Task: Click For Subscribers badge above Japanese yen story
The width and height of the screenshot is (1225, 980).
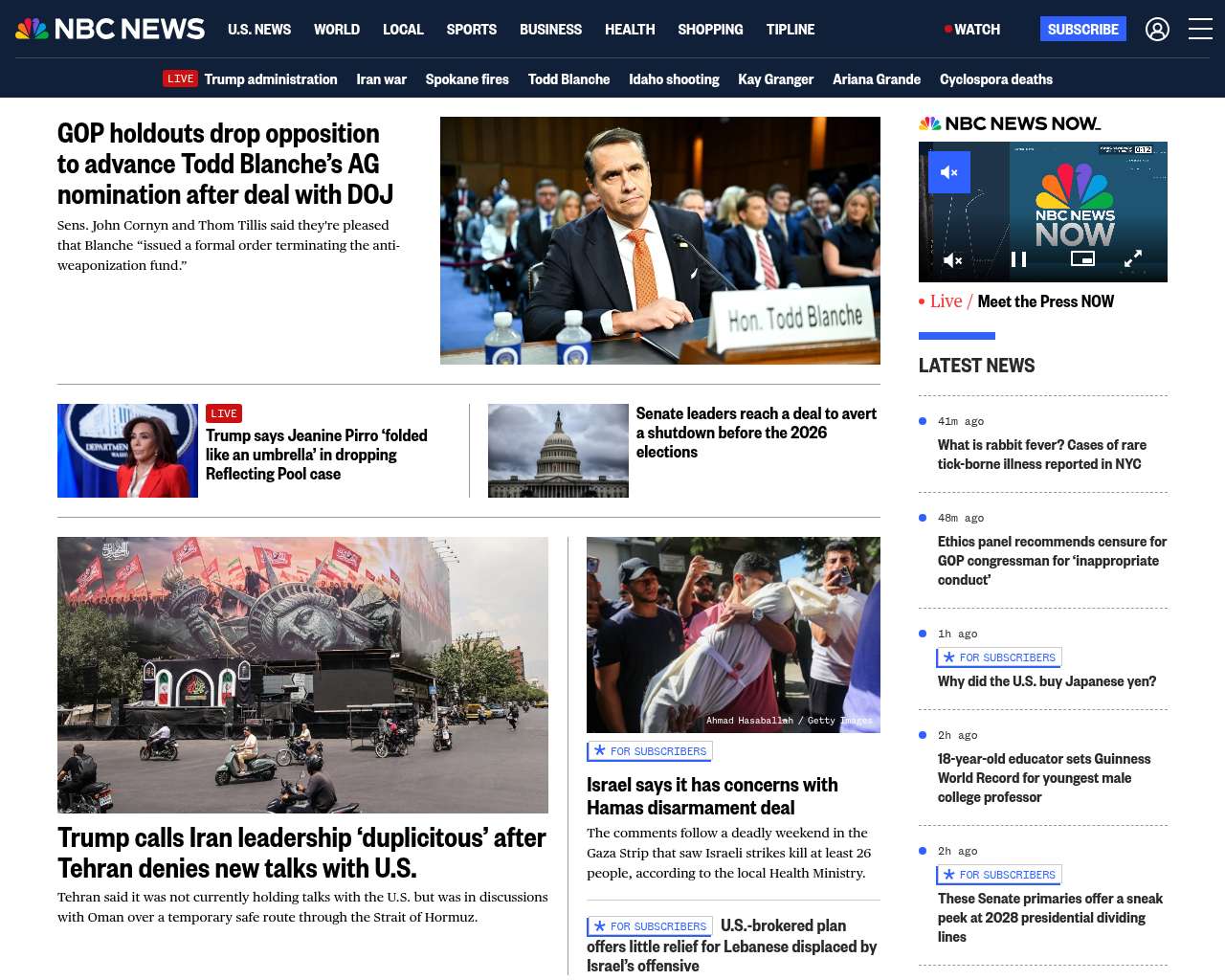Action: (x=999, y=657)
